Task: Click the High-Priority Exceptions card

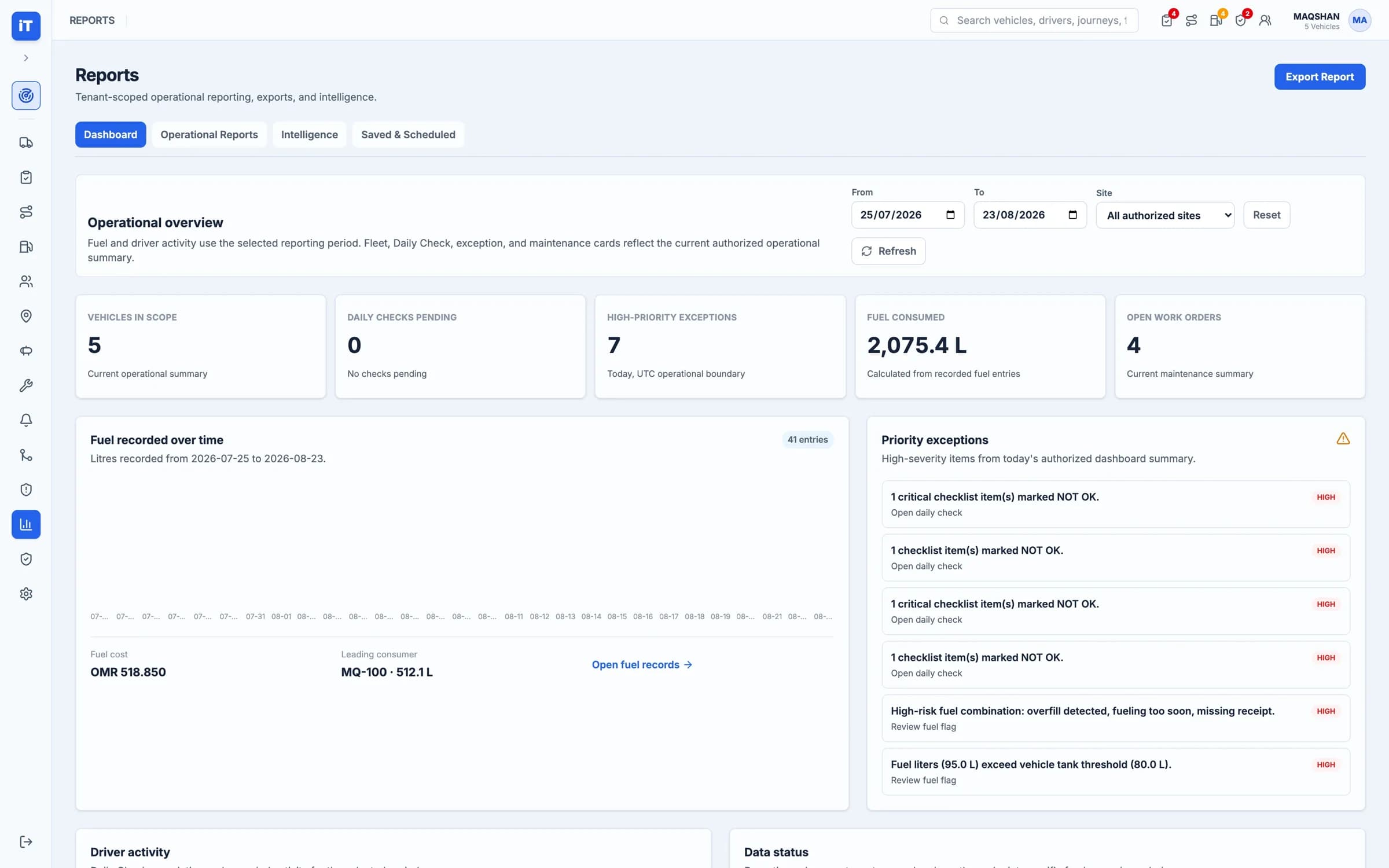Action: click(720, 347)
